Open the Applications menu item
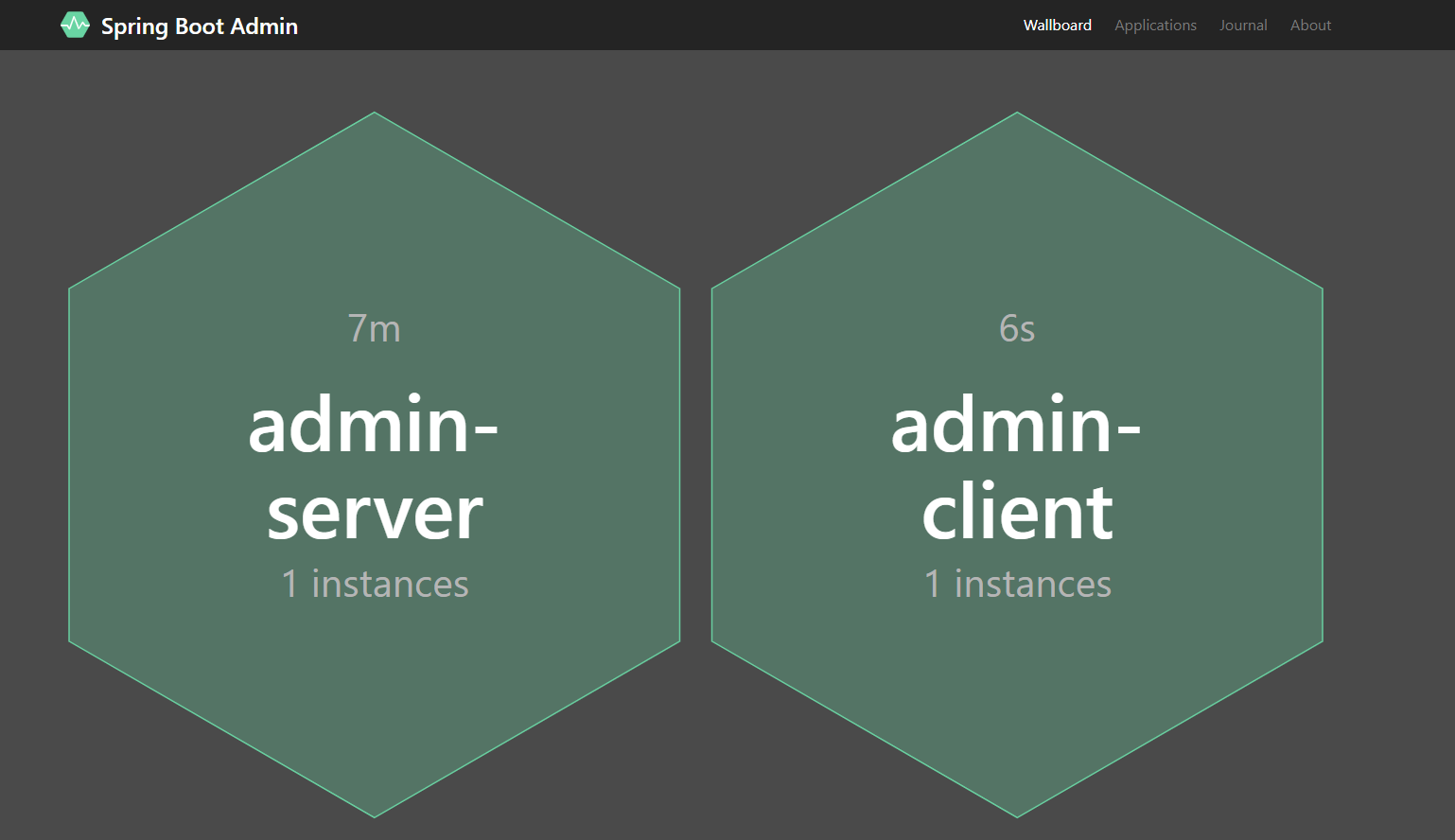This screenshot has height=840, width=1455. click(x=1155, y=26)
